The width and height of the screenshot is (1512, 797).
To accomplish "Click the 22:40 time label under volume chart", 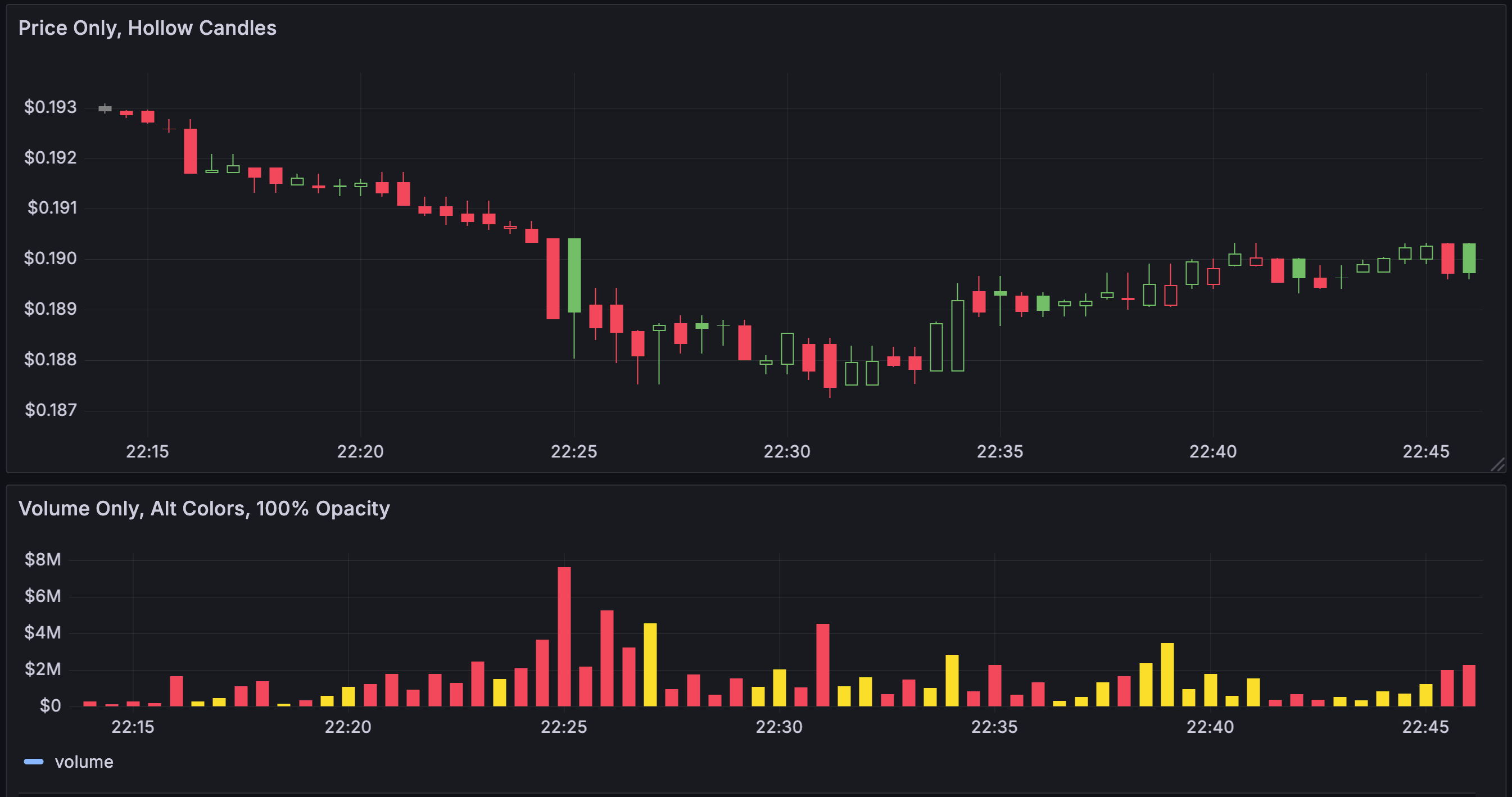I will 1210,727.
